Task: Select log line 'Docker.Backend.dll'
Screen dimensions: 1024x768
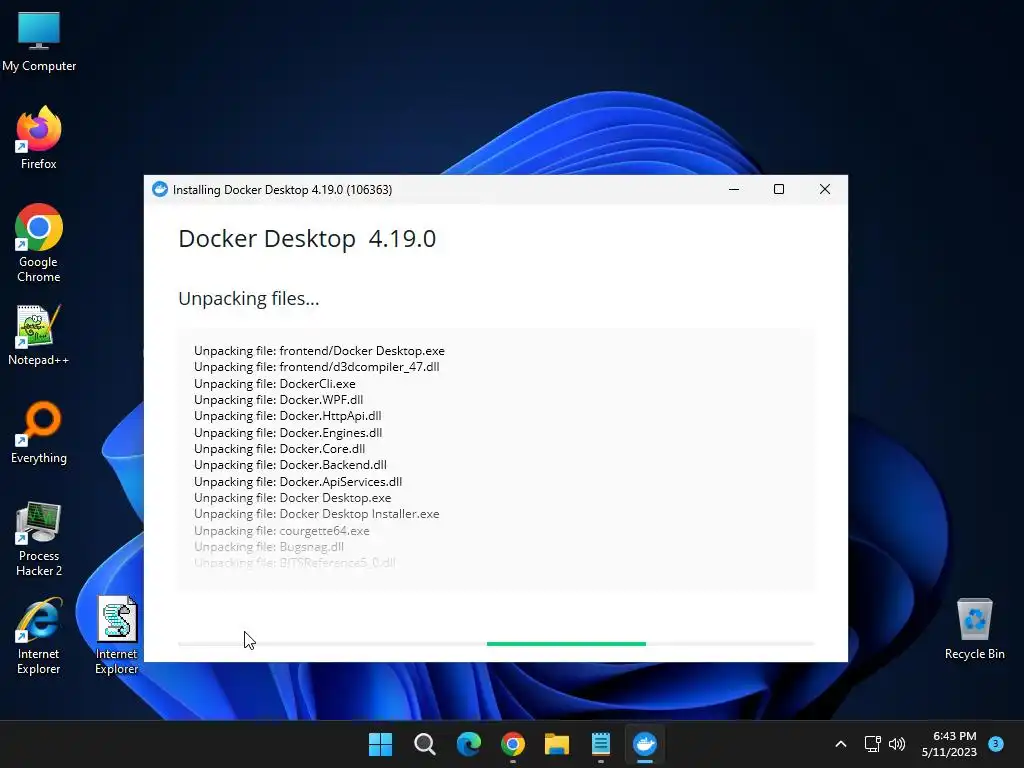Action: 291,465
